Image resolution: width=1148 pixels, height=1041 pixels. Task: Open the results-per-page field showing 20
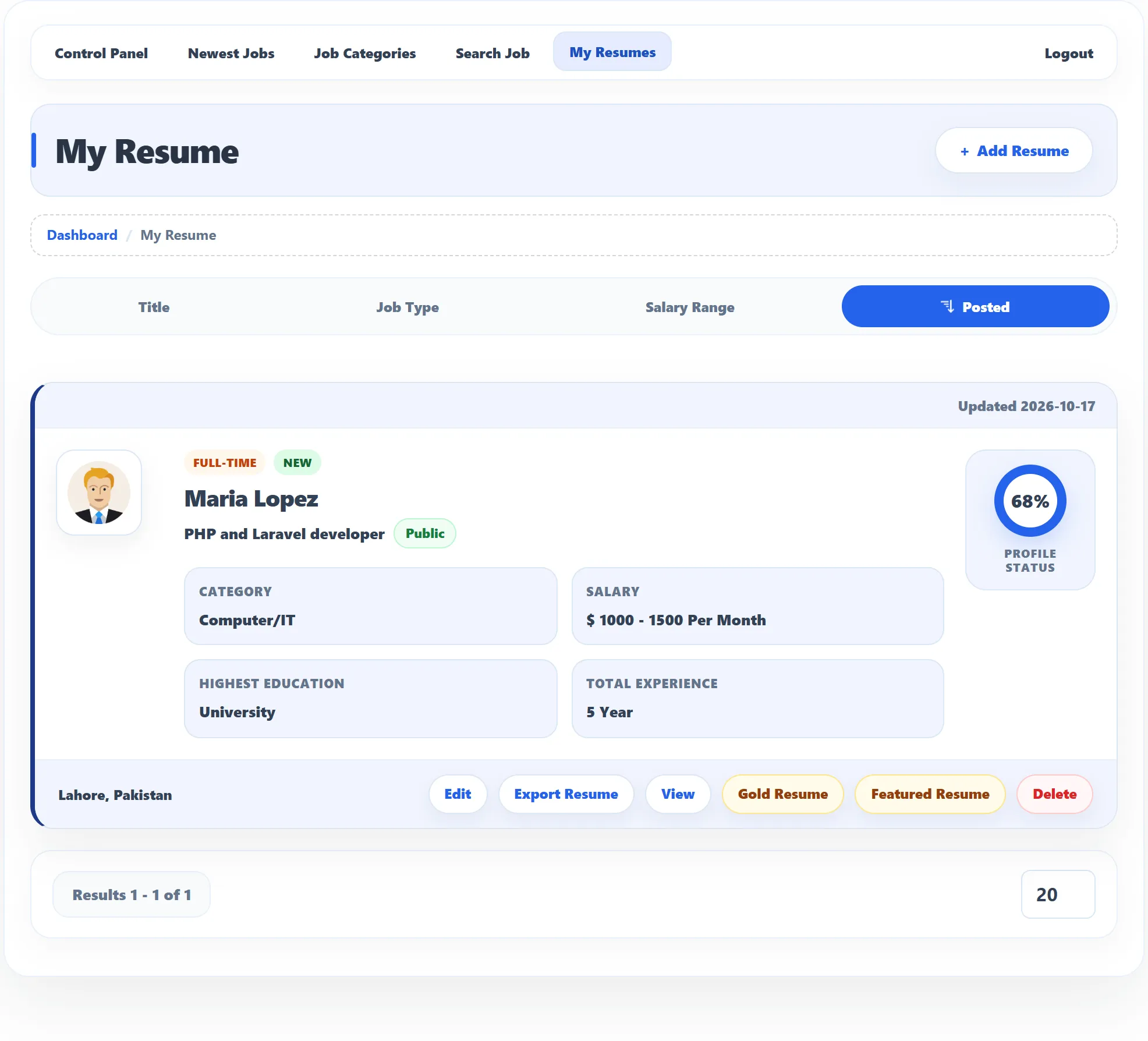[1058, 894]
